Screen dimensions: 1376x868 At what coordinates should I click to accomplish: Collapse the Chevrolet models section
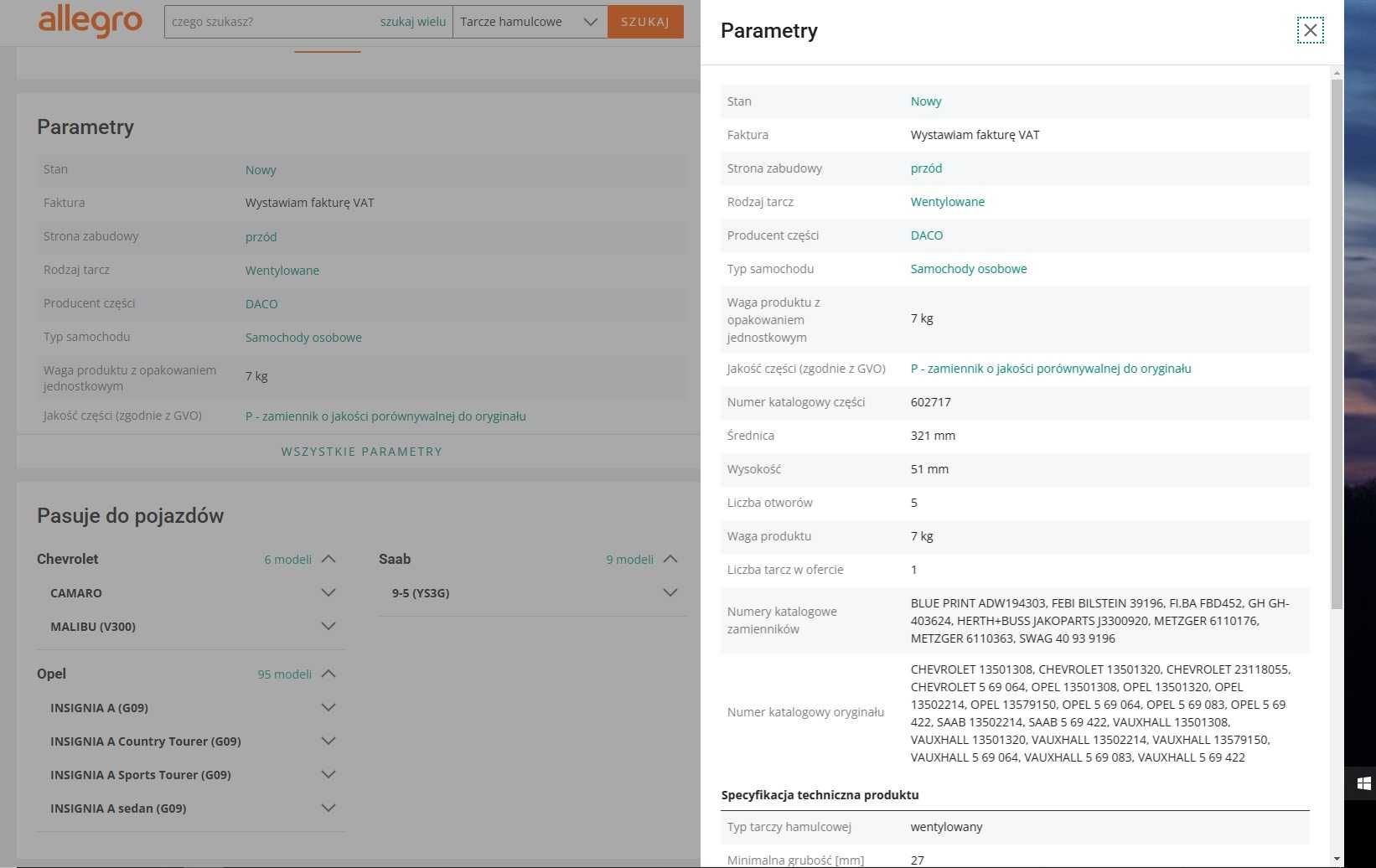point(328,559)
